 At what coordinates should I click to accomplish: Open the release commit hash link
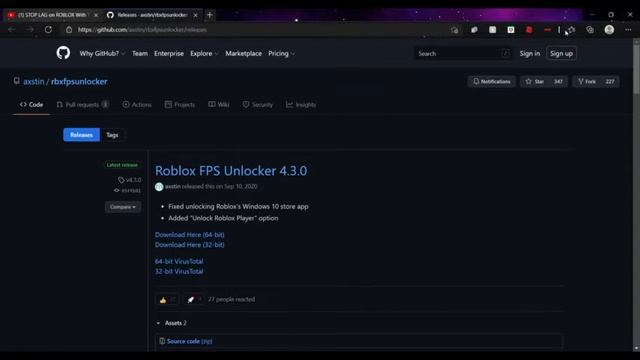(127, 191)
